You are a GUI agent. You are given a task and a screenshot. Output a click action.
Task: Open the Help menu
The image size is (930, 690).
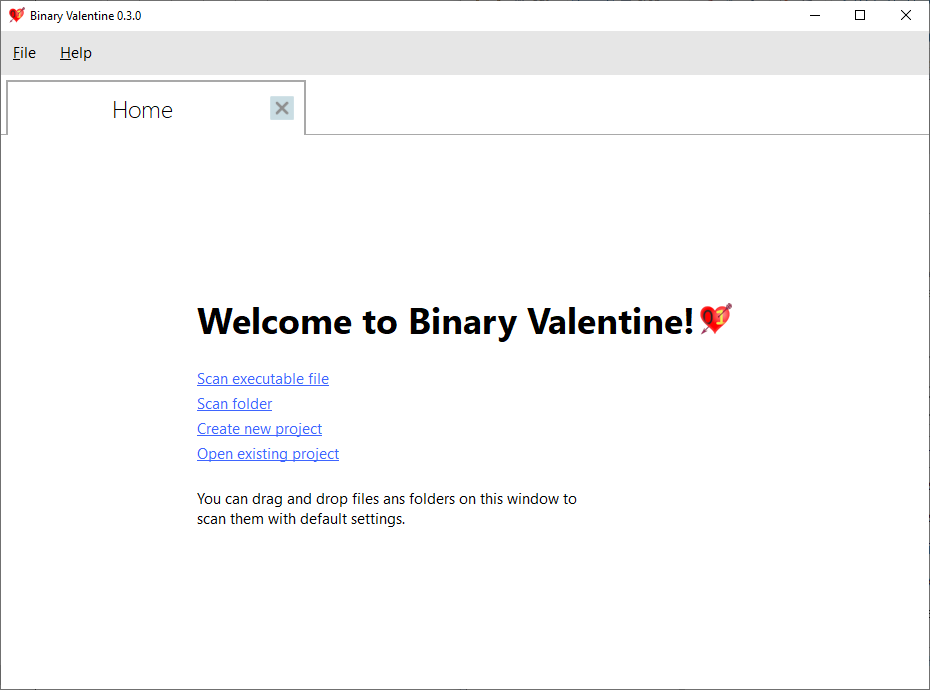76,53
